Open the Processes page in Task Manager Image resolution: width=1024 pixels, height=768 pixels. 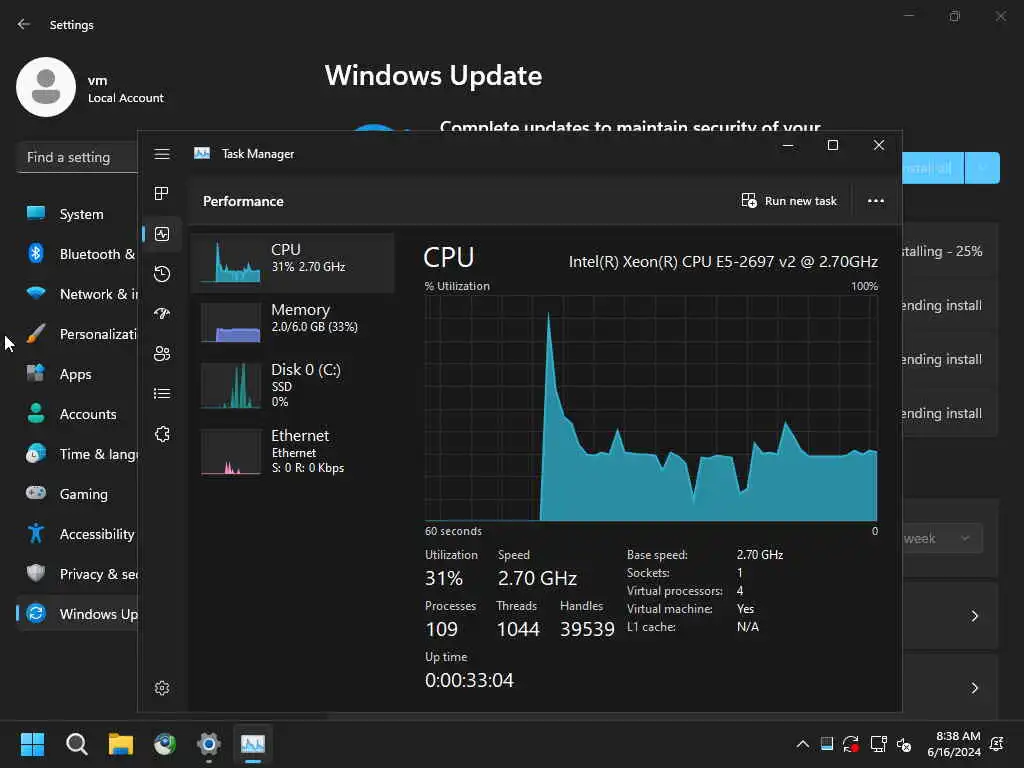tap(162, 193)
